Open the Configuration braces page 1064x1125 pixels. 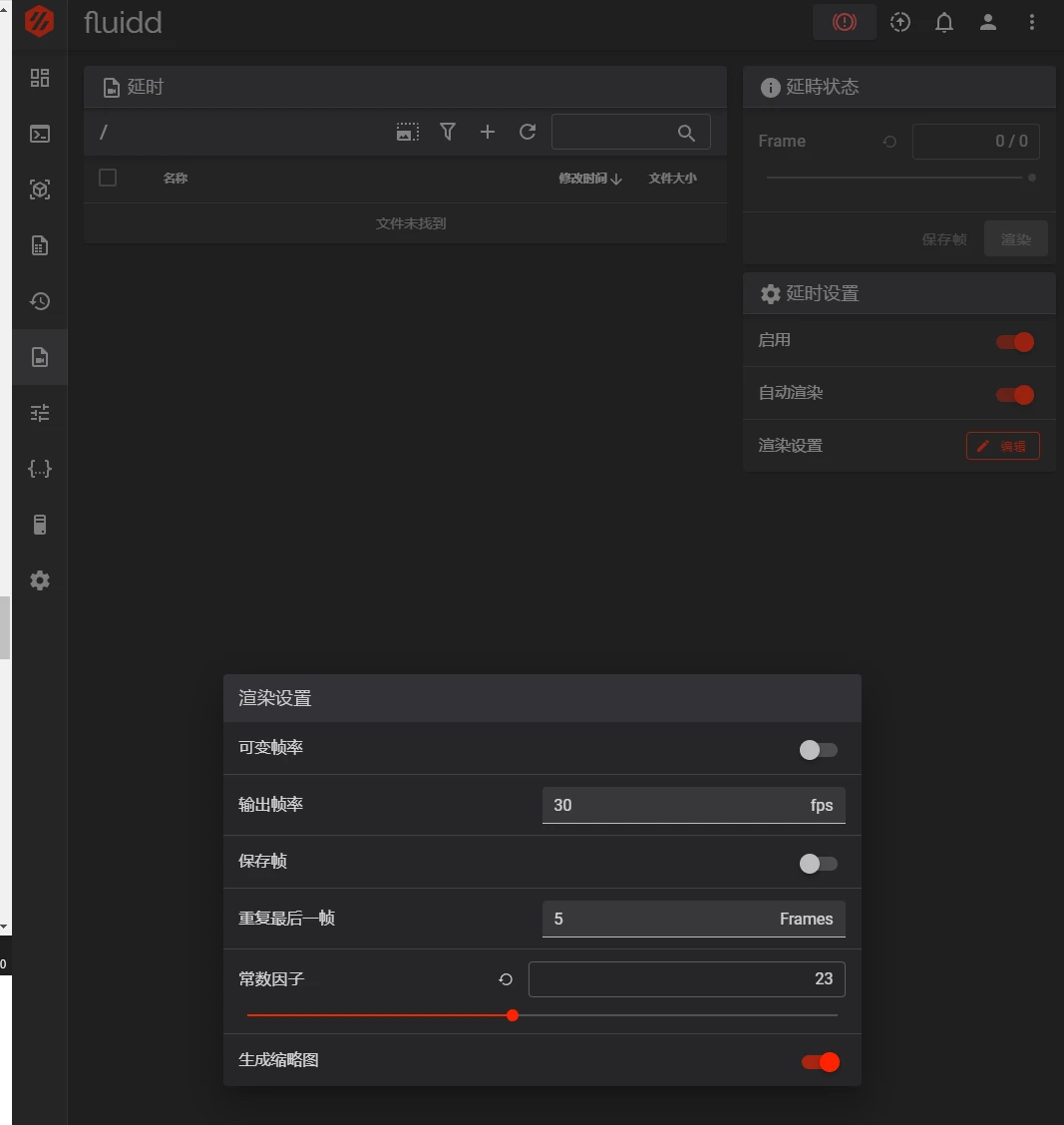[x=40, y=469]
